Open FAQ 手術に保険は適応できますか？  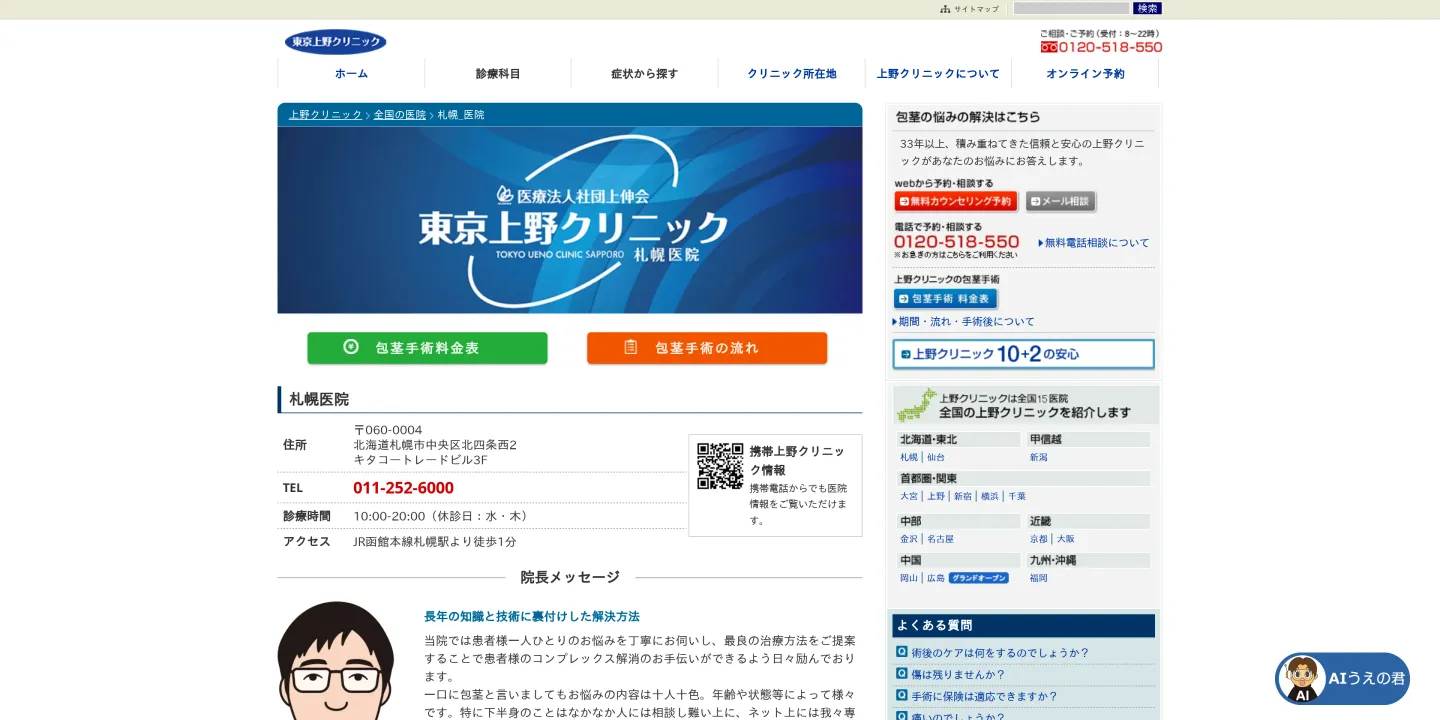click(985, 697)
